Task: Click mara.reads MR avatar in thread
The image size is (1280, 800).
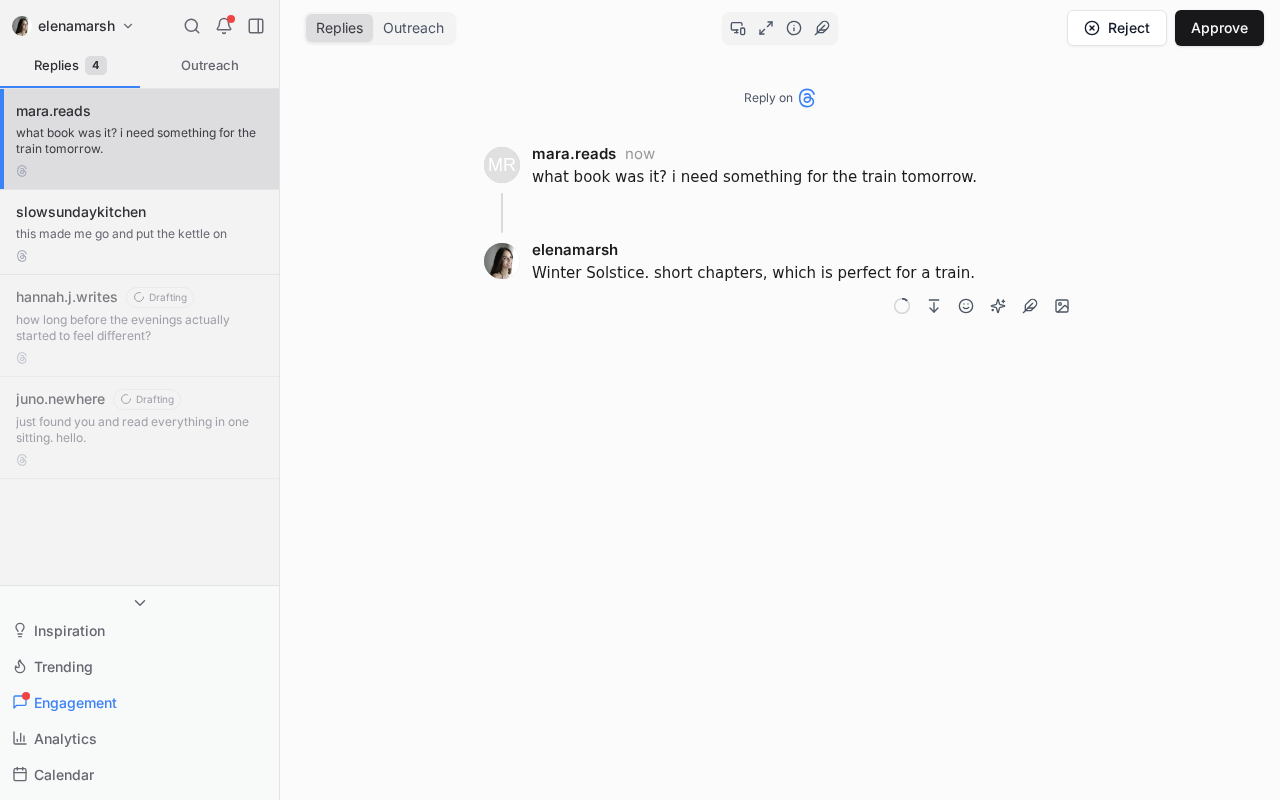Action: 502,165
